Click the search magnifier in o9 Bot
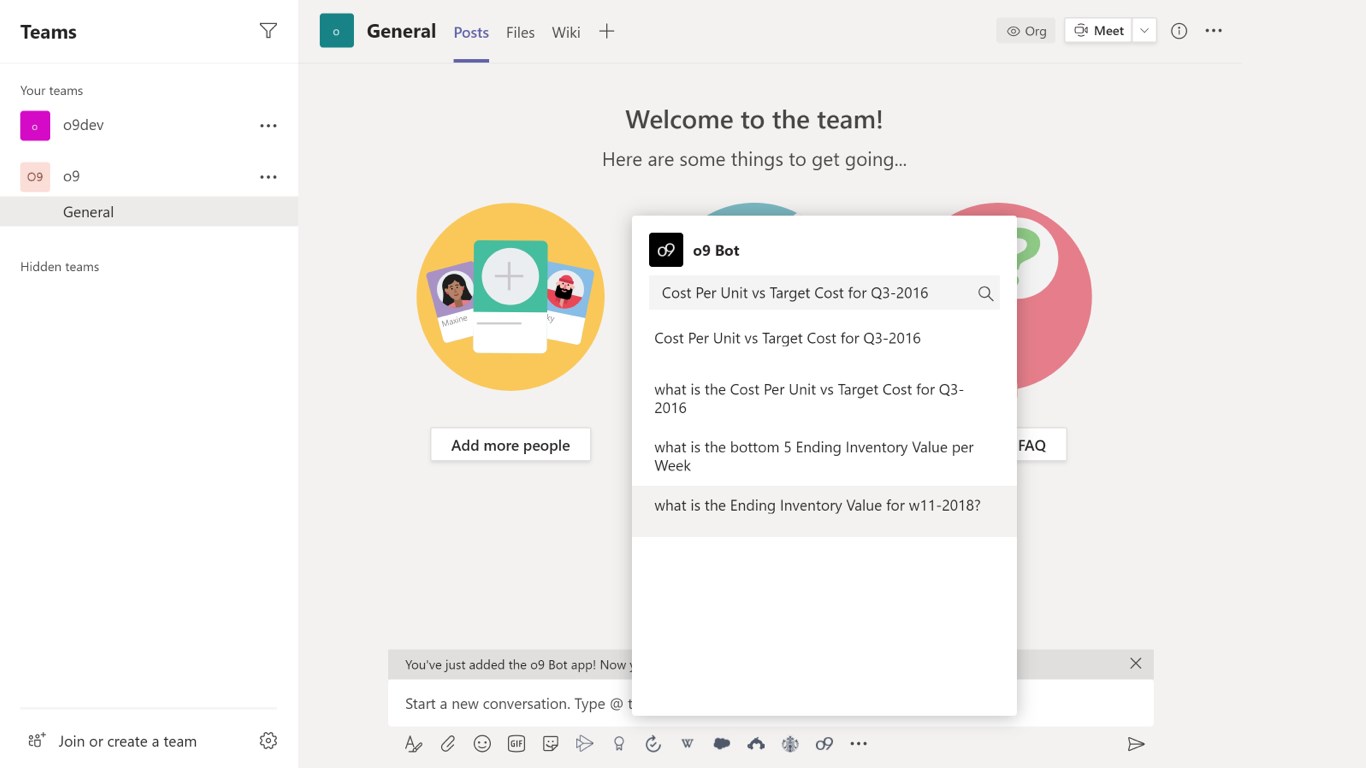 pos(985,293)
